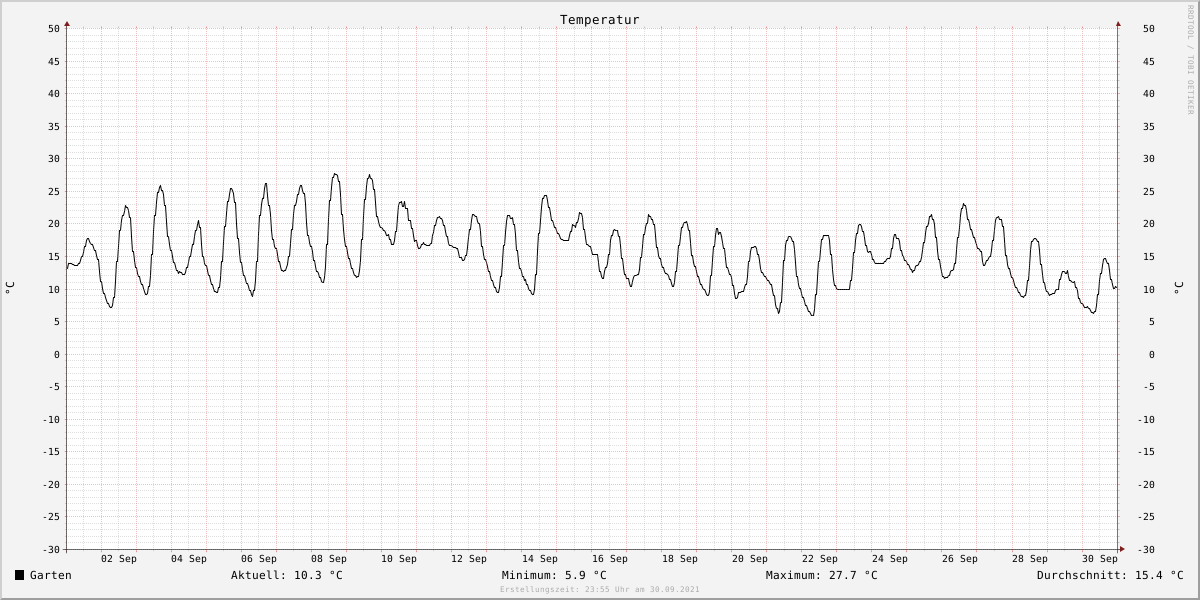Click the 24 Sep date label

pos(890,559)
